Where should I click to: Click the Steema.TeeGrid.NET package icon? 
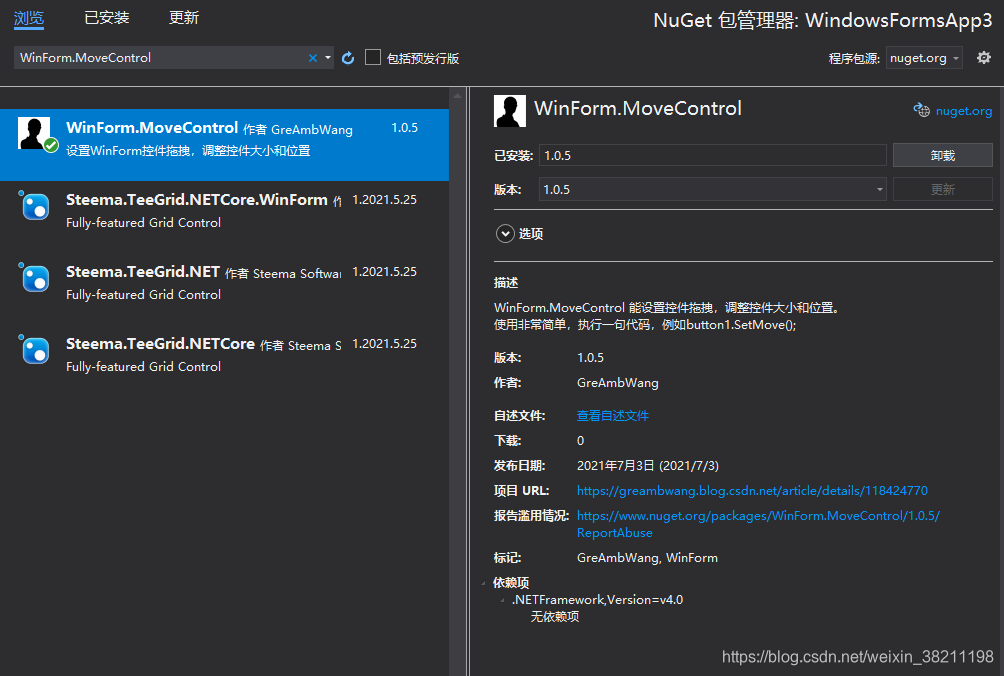pos(35,278)
